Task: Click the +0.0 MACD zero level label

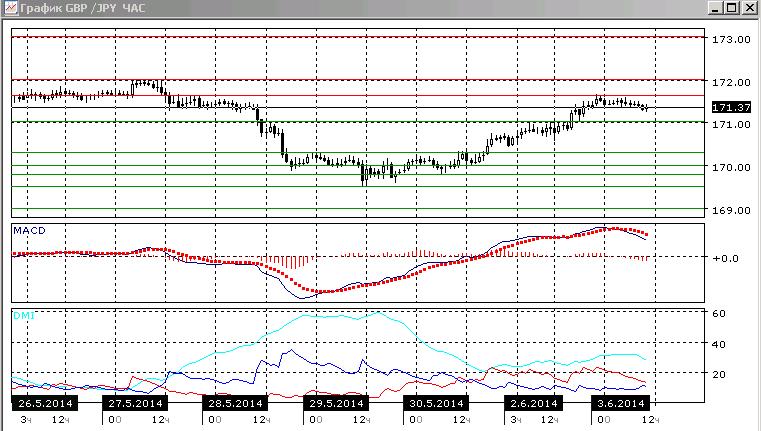Action: click(x=725, y=259)
